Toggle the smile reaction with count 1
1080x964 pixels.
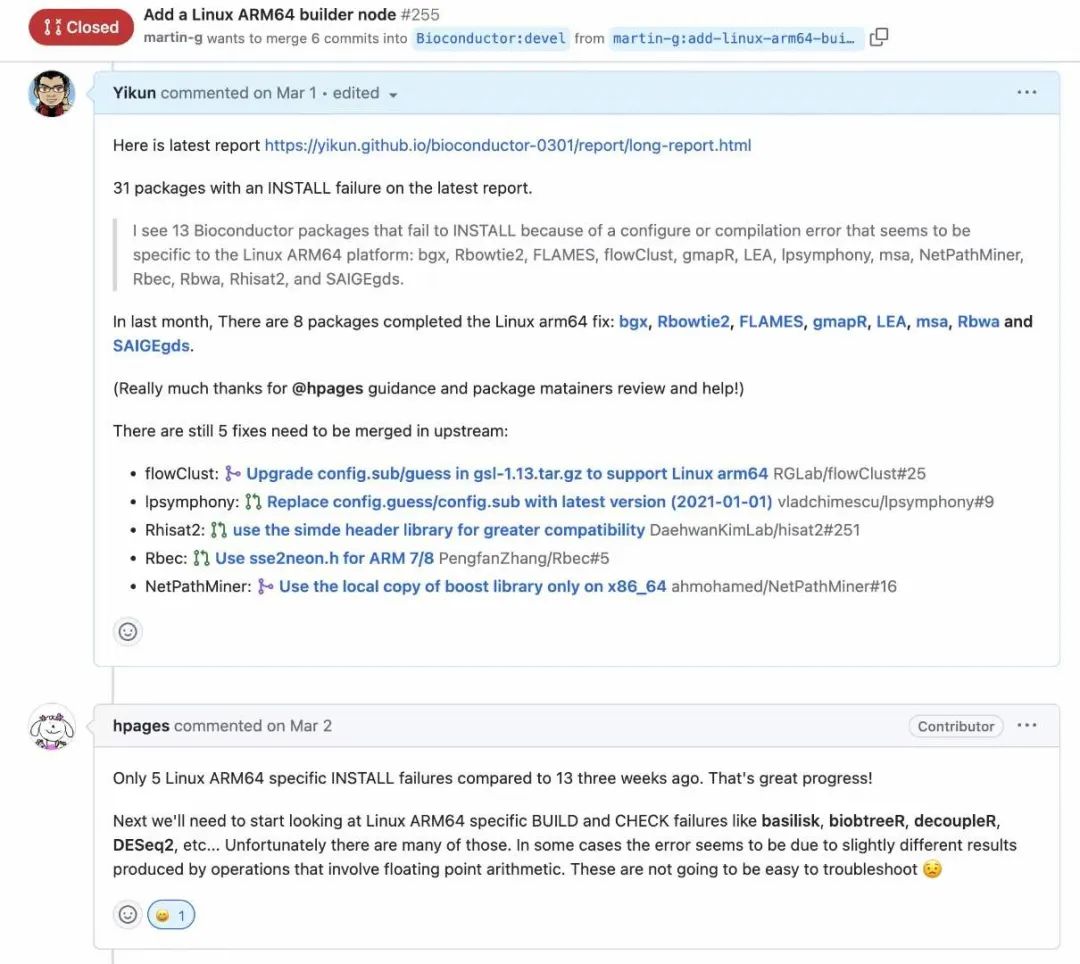(171, 914)
